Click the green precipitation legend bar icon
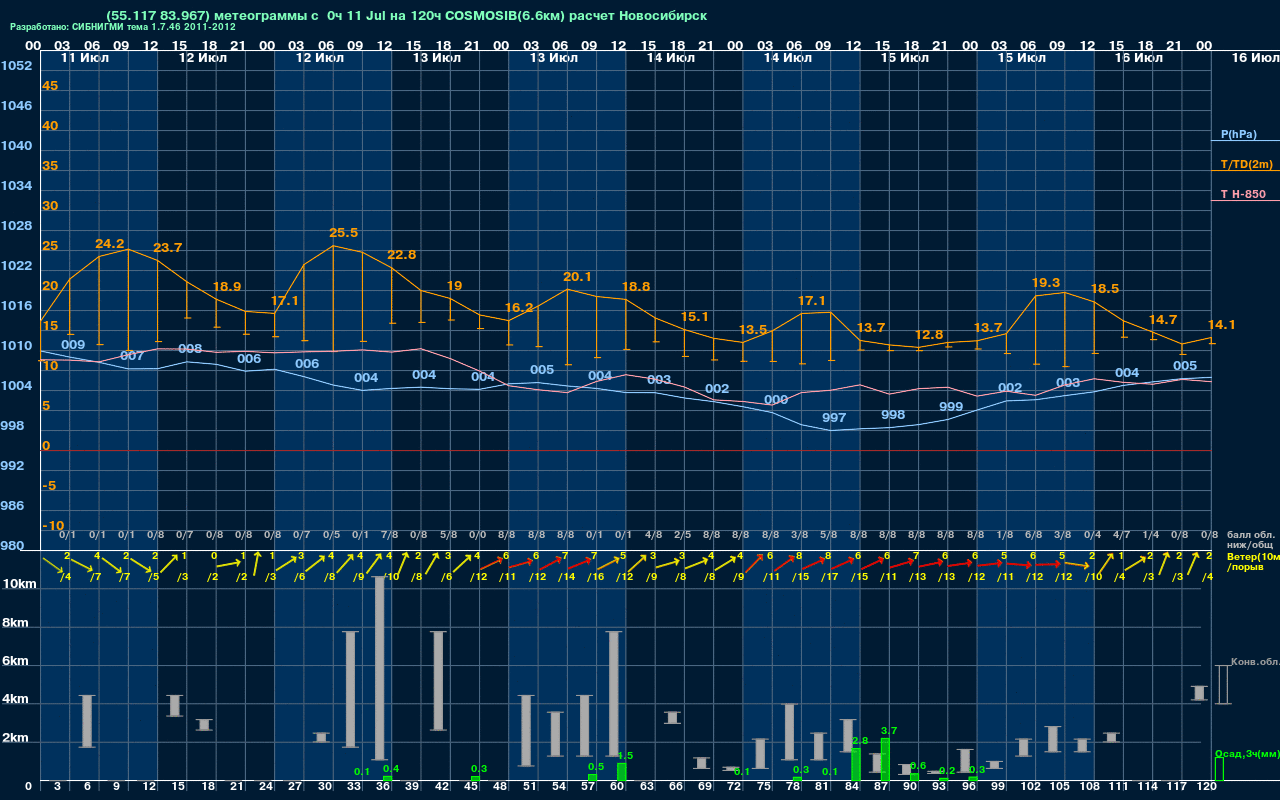1280x800 pixels. coord(1219,769)
